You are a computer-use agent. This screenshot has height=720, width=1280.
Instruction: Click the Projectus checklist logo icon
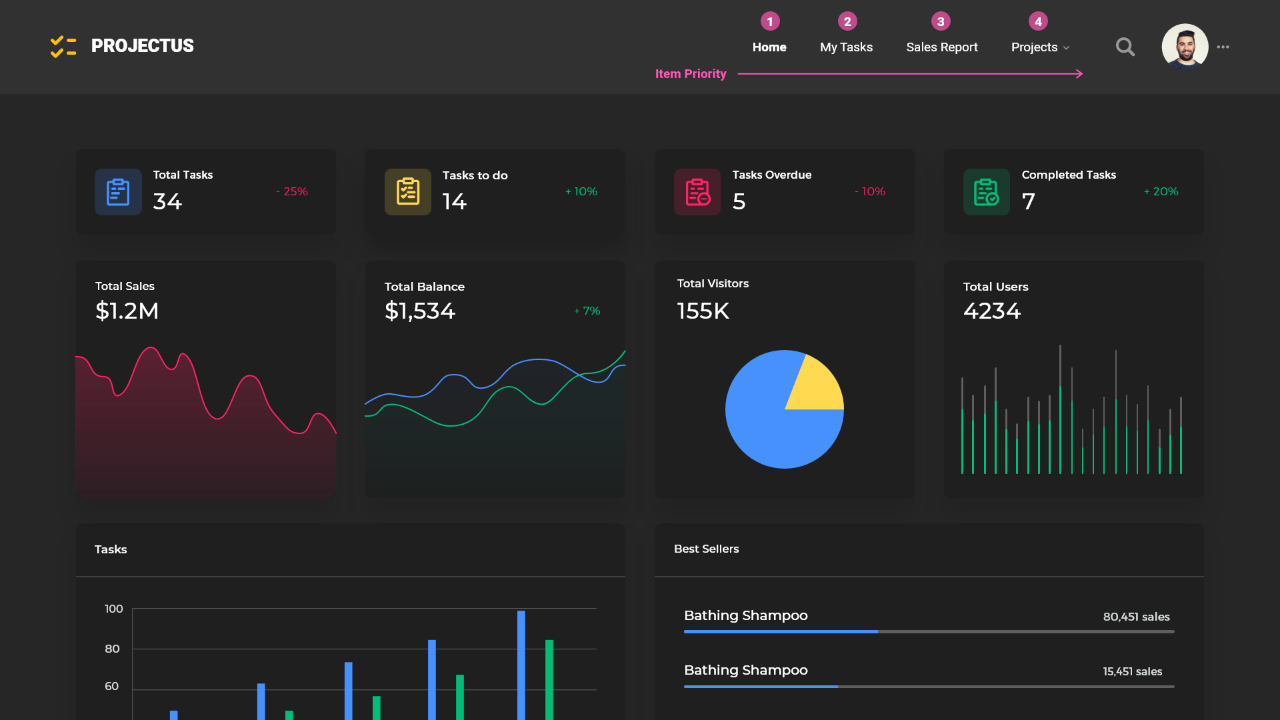point(63,46)
